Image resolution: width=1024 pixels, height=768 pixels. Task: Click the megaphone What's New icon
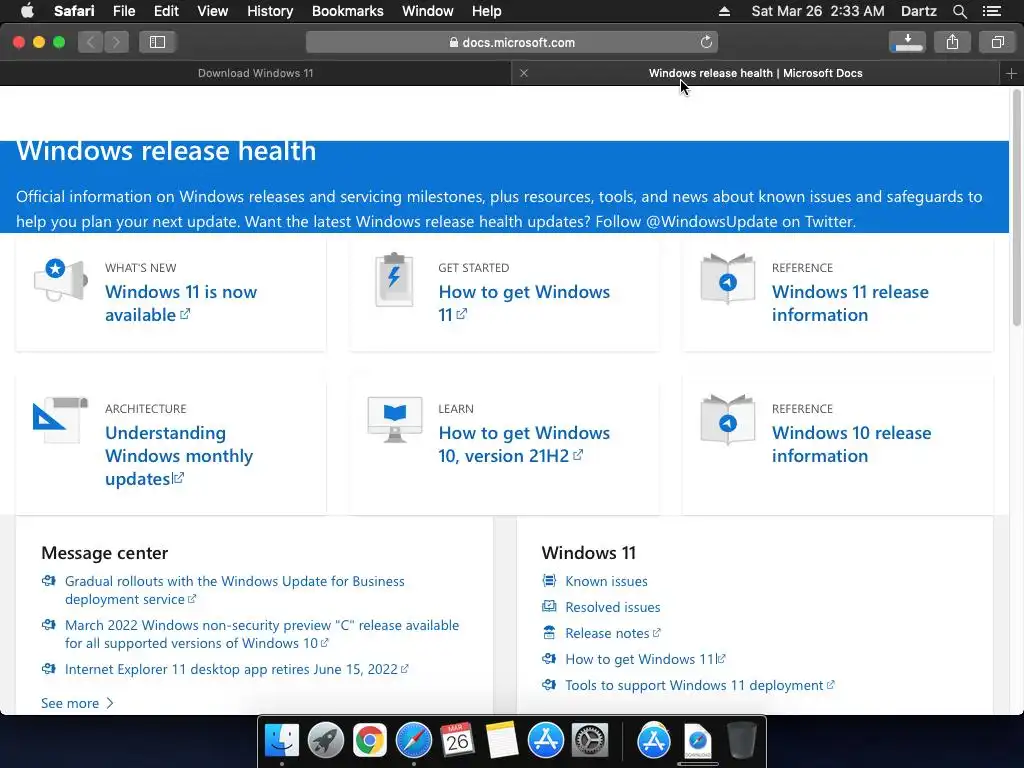pos(60,280)
